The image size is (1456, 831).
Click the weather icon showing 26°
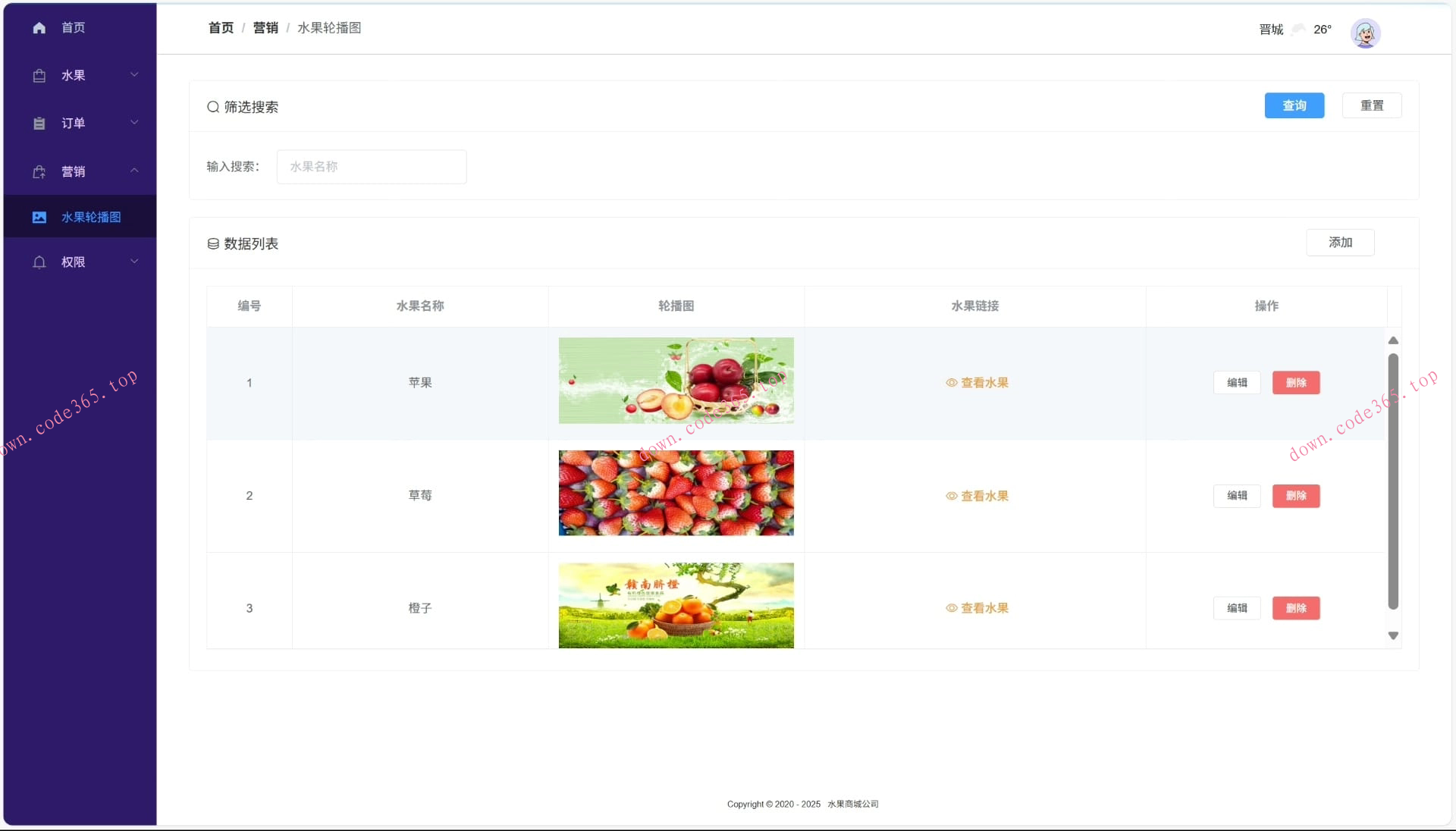(x=1298, y=29)
